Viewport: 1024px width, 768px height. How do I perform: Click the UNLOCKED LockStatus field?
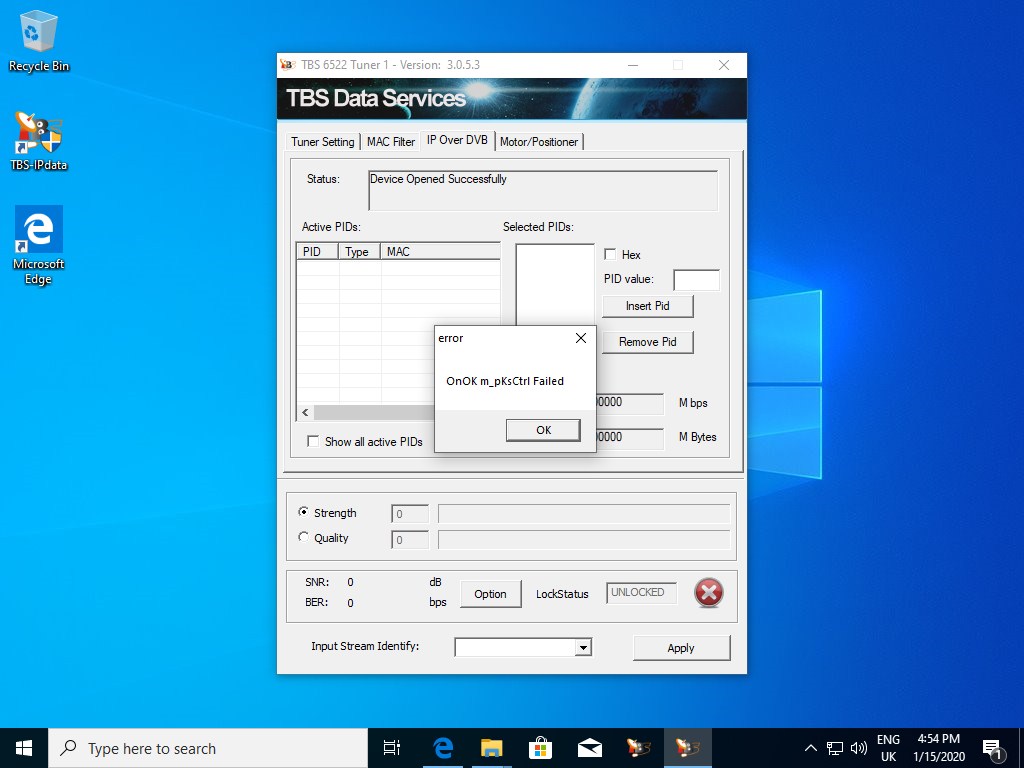pos(641,593)
